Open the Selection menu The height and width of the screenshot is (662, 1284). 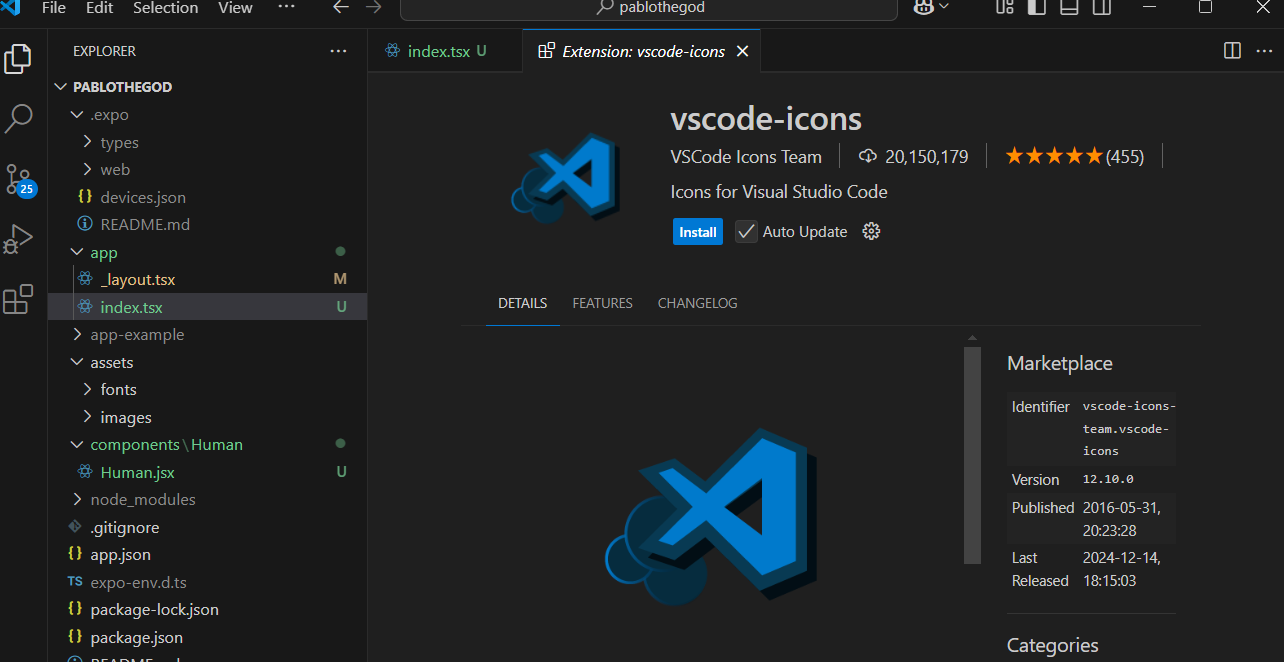click(165, 8)
